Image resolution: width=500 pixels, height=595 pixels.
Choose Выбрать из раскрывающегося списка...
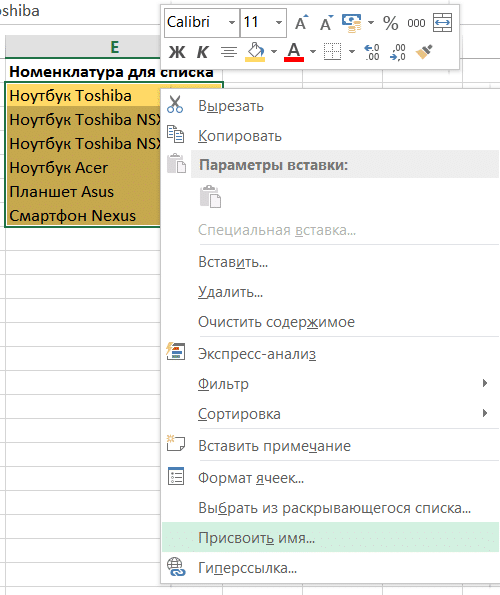point(330,508)
